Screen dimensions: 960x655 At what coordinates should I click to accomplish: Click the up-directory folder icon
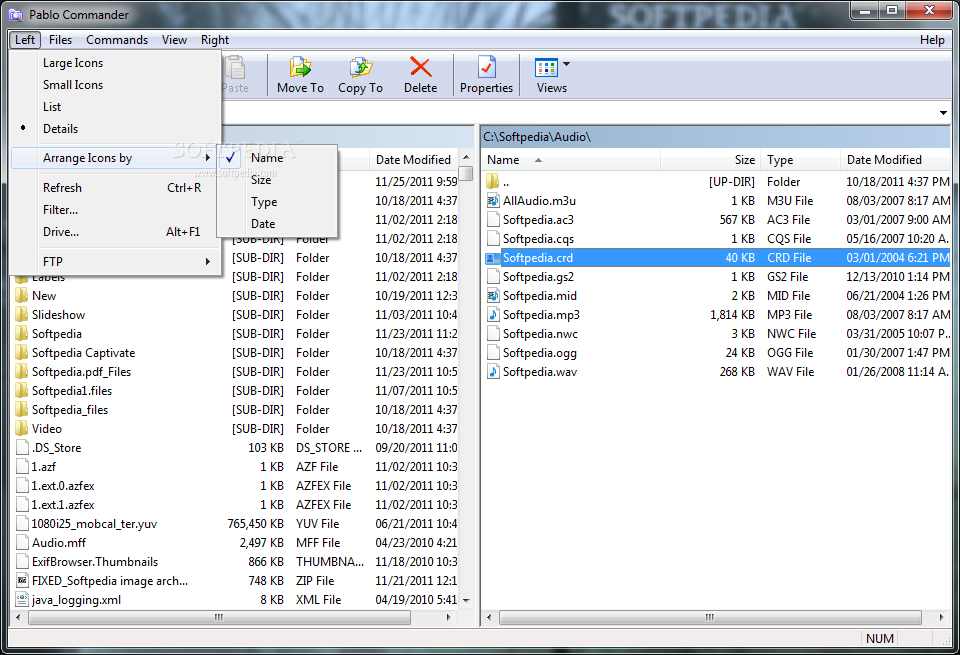pos(493,181)
